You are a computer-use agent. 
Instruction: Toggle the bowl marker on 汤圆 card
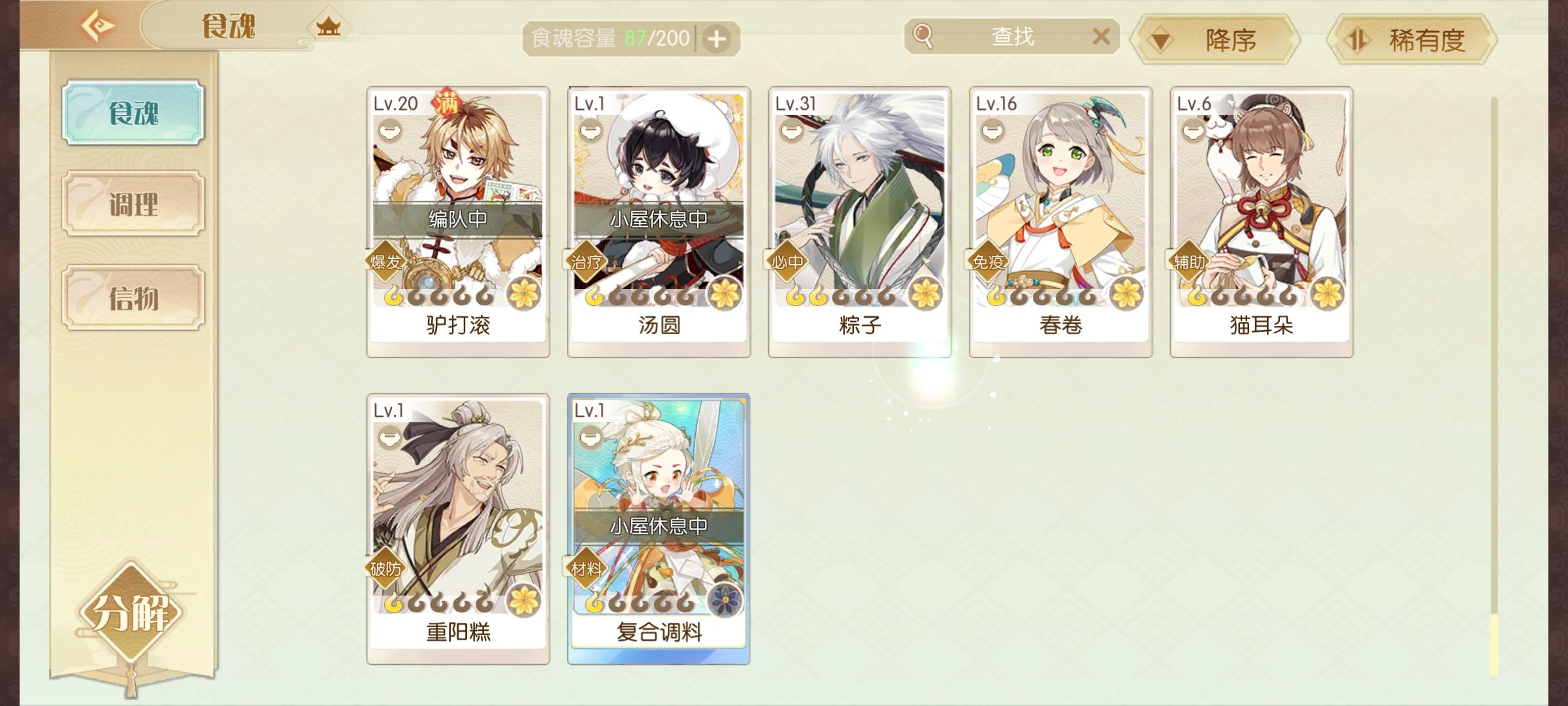[590, 131]
